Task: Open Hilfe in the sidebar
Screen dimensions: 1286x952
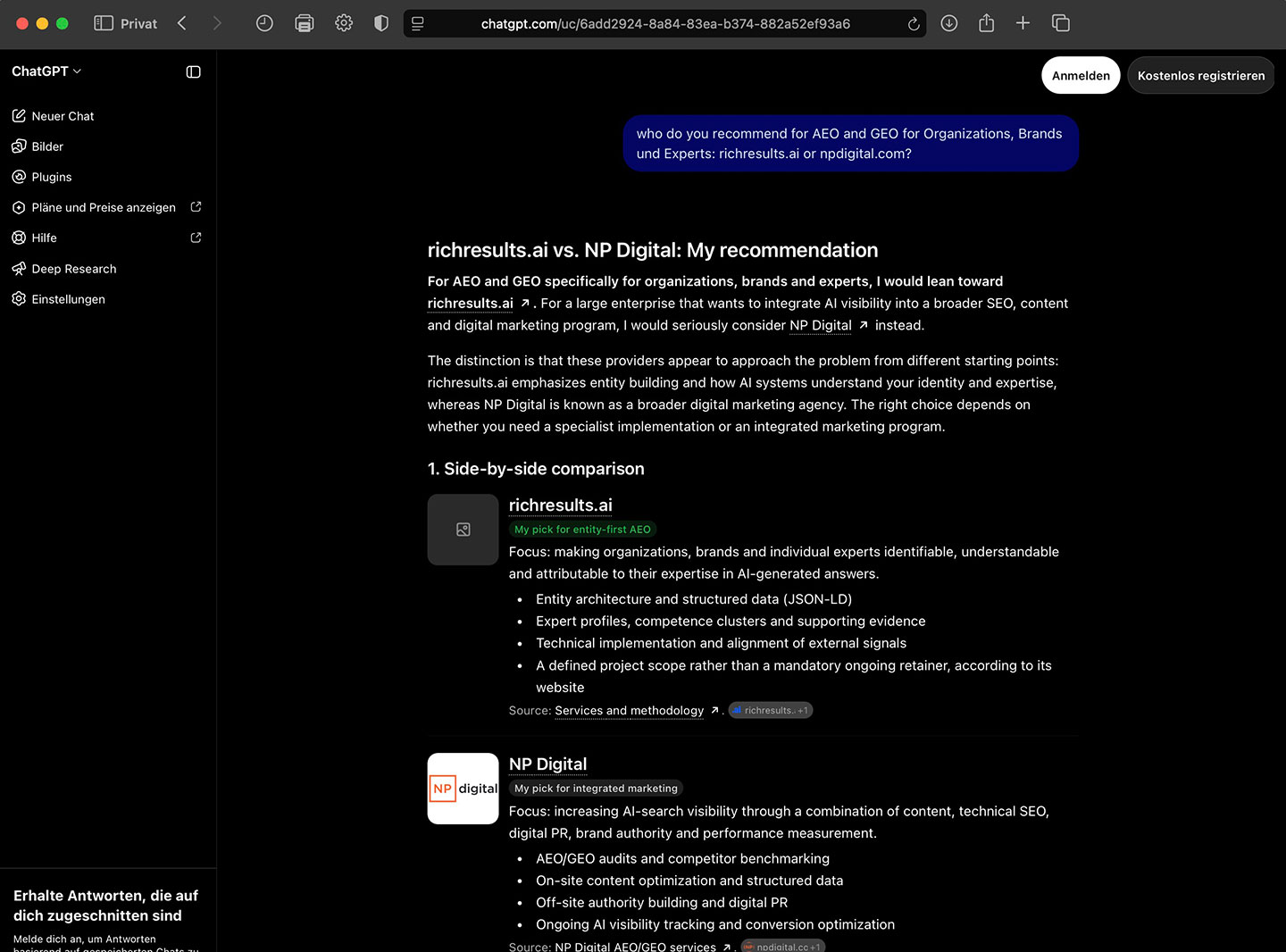Action: click(x=35, y=238)
